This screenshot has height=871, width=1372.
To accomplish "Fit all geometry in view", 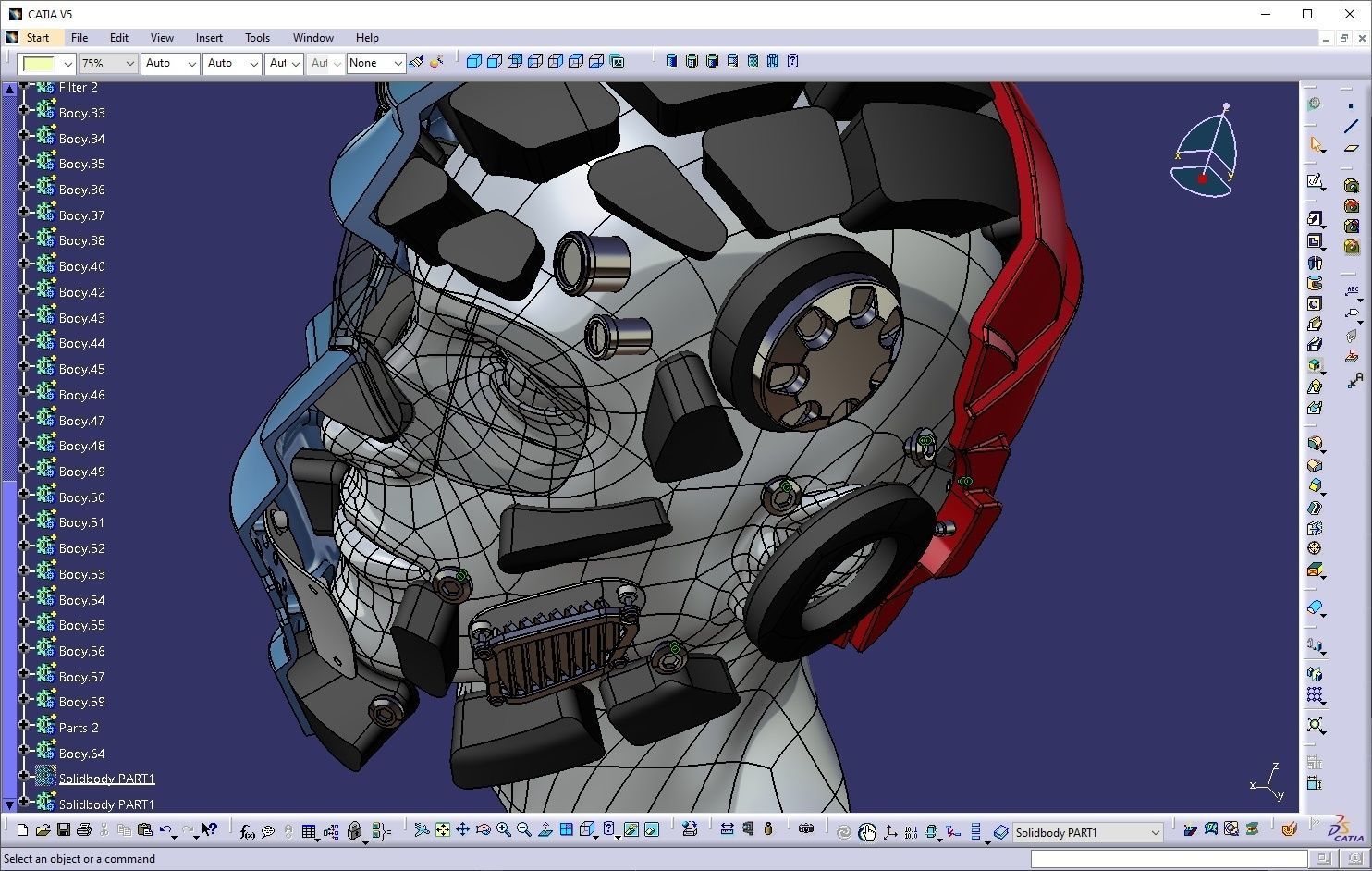I will (x=442, y=830).
